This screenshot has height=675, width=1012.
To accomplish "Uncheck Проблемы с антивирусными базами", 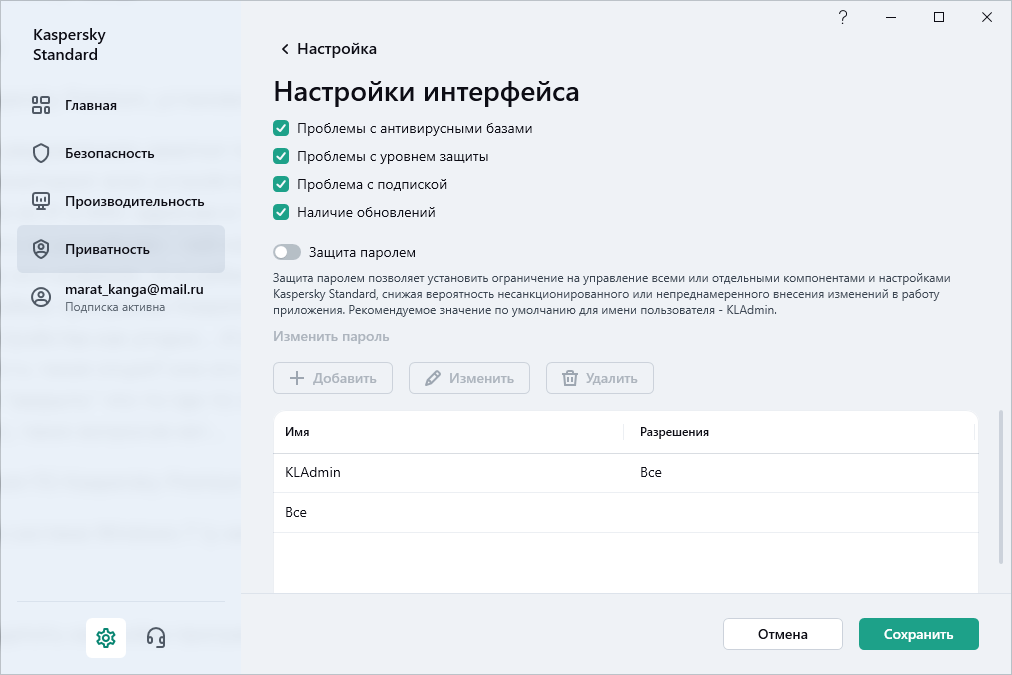I will pyautogui.click(x=281, y=128).
